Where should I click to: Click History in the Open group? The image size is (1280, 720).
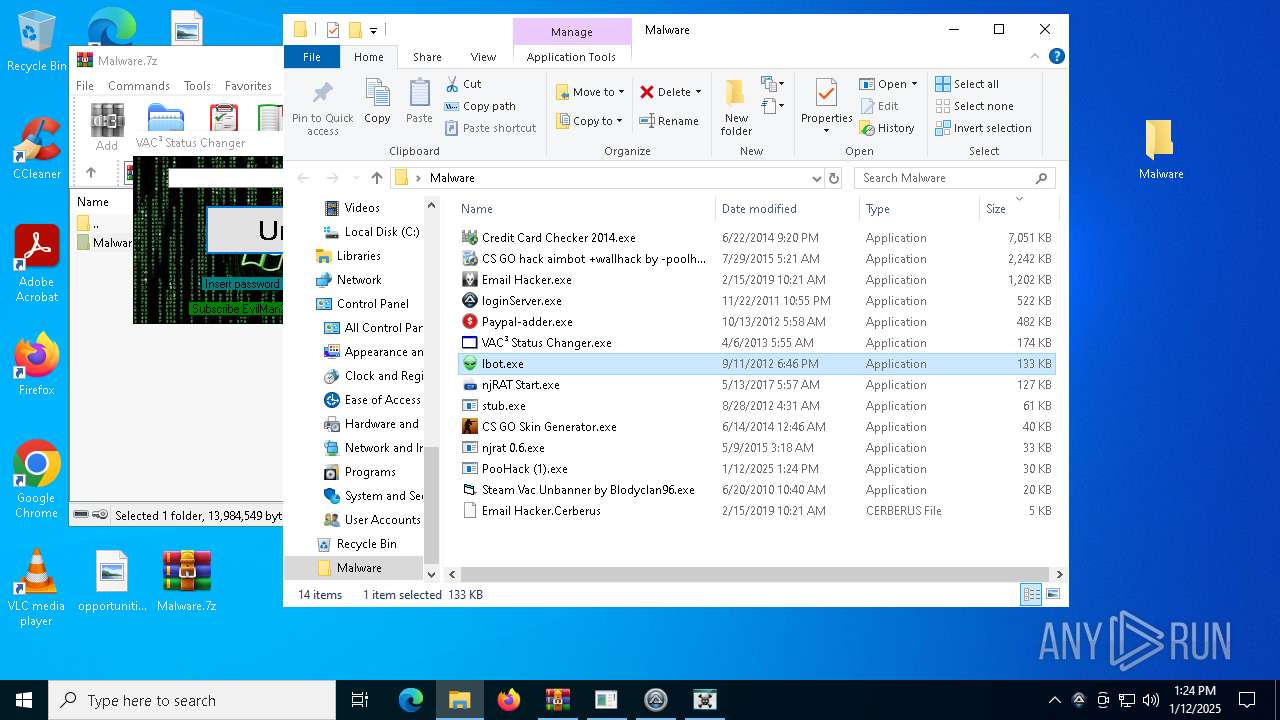tap(887, 128)
